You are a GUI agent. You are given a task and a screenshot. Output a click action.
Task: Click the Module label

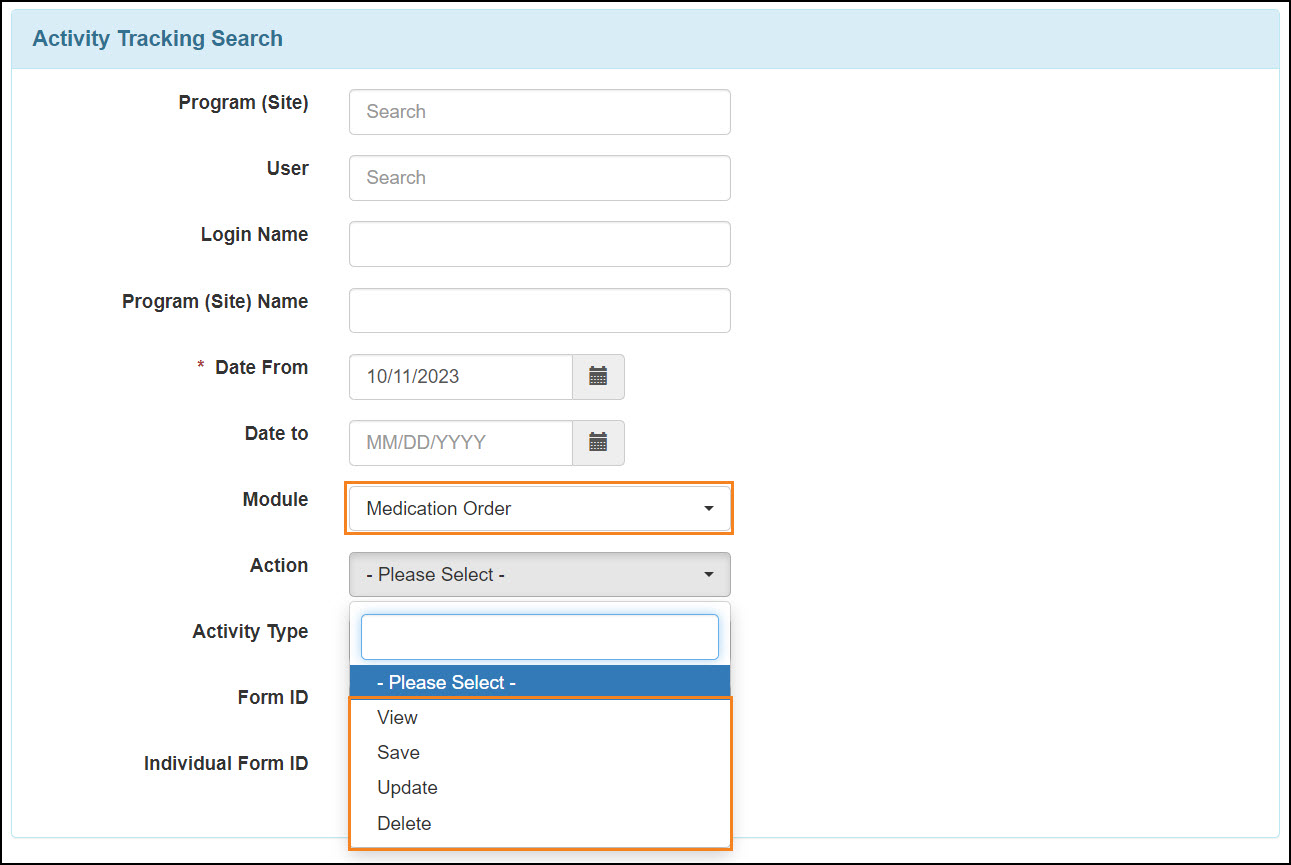[x=276, y=500]
